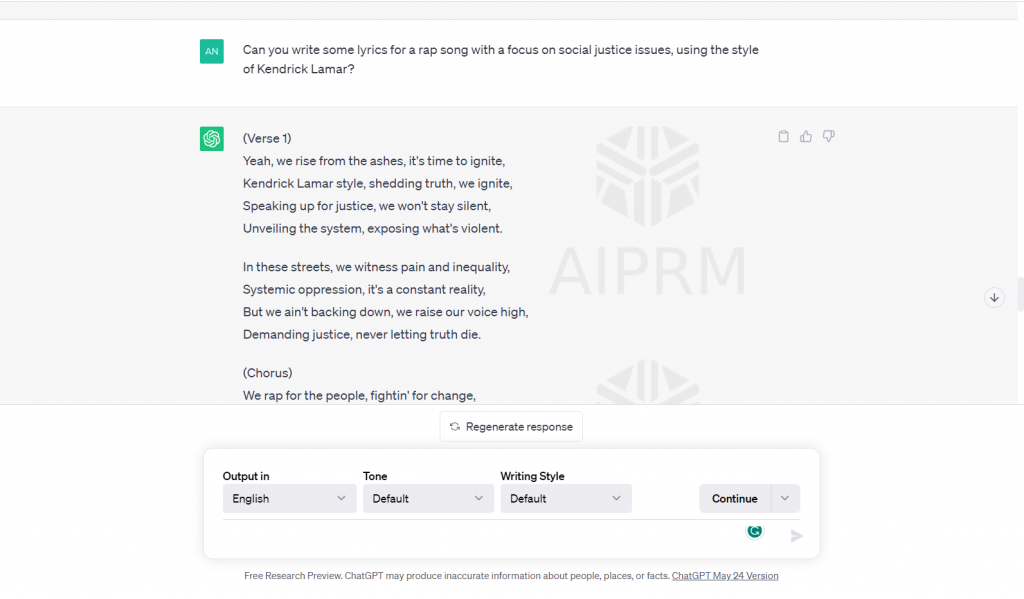Jump to bottom with the down-arrow button
The height and width of the screenshot is (599, 1024).
(x=994, y=297)
